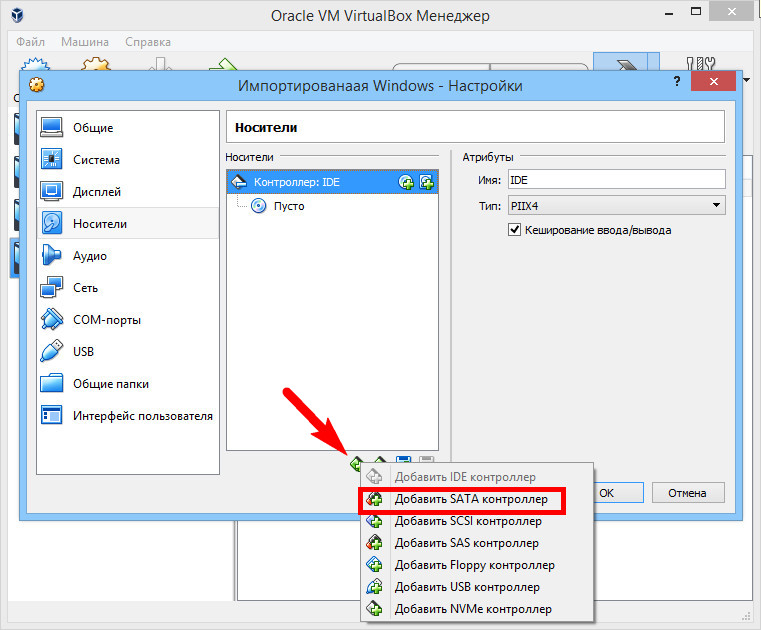Click the Отмена button
Viewport: 761px width, 630px height.
(688, 493)
